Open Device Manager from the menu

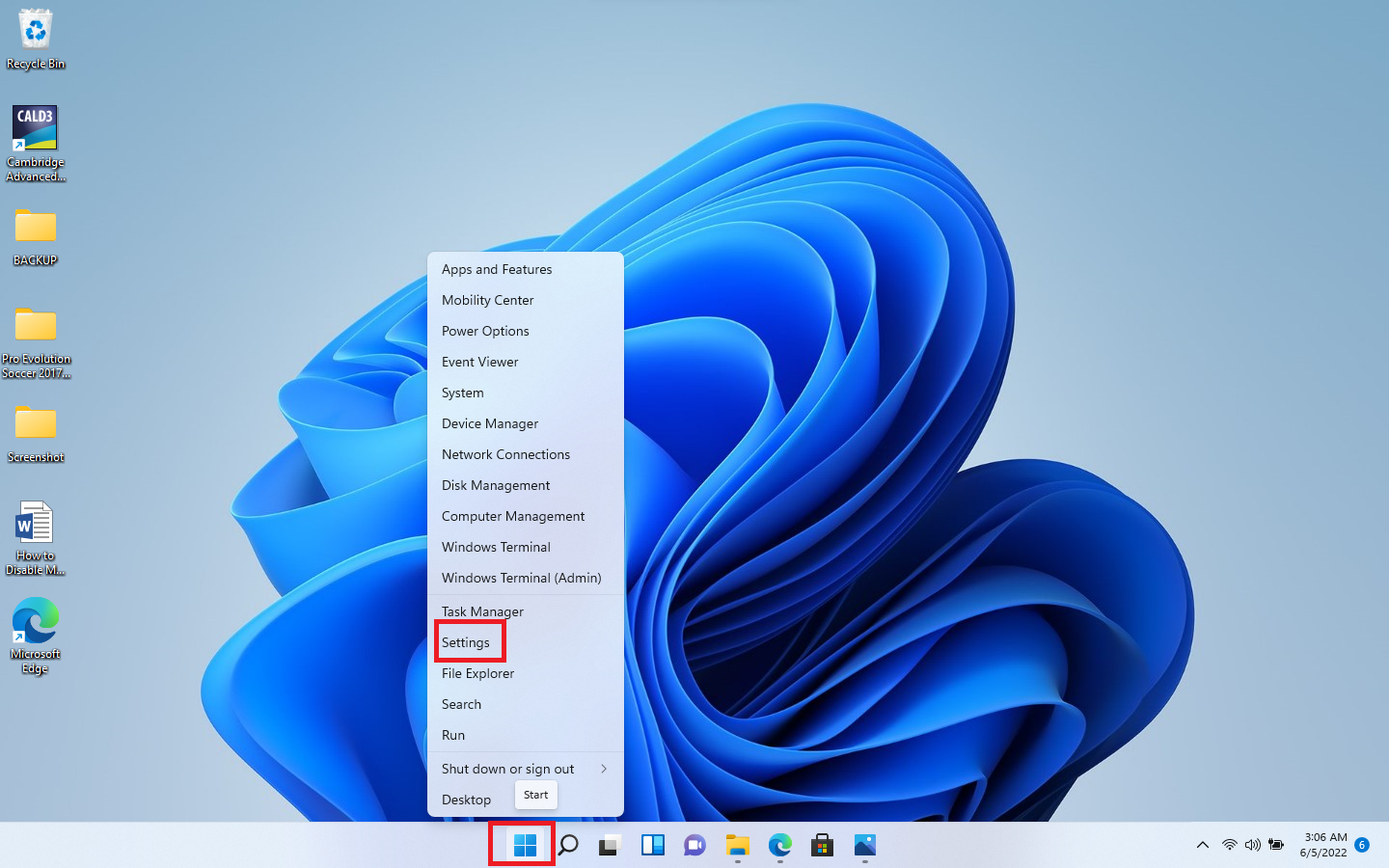(x=526, y=423)
